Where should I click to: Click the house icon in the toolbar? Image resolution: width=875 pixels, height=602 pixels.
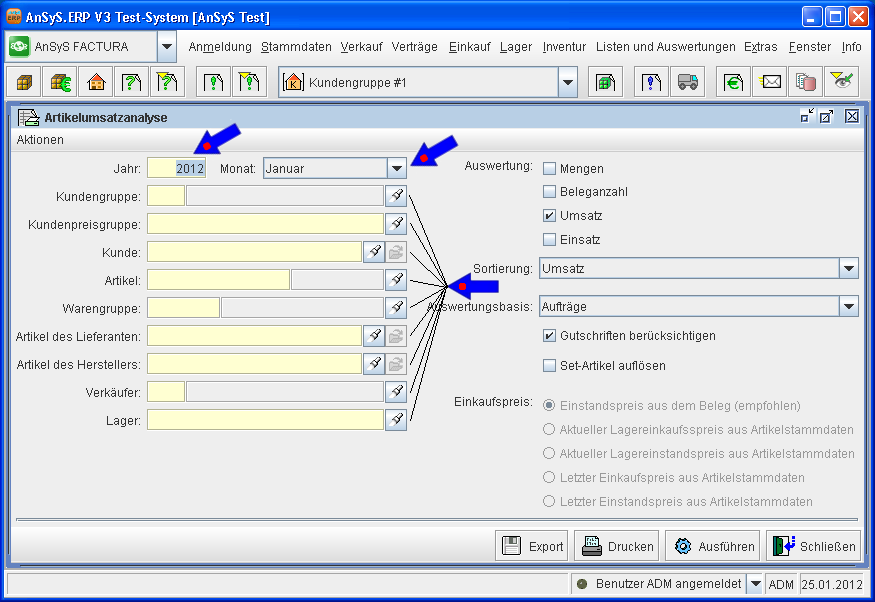click(96, 82)
